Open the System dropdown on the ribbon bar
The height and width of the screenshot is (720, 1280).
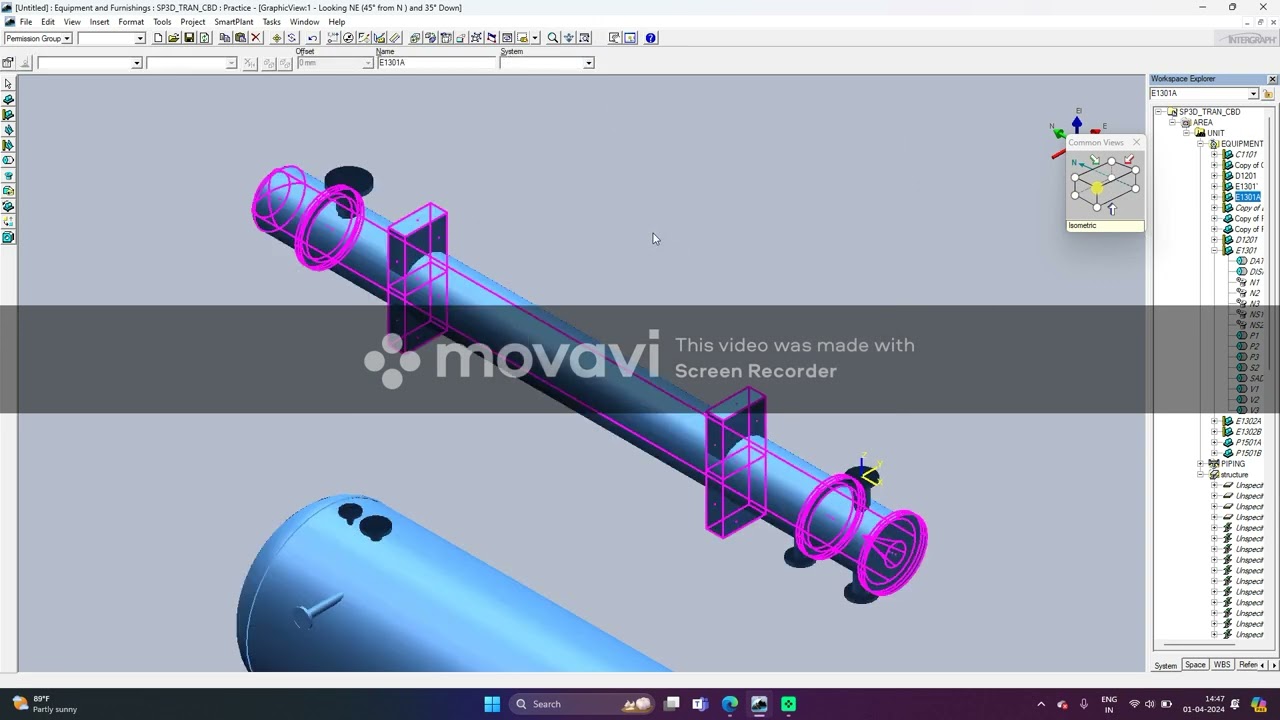tap(589, 63)
